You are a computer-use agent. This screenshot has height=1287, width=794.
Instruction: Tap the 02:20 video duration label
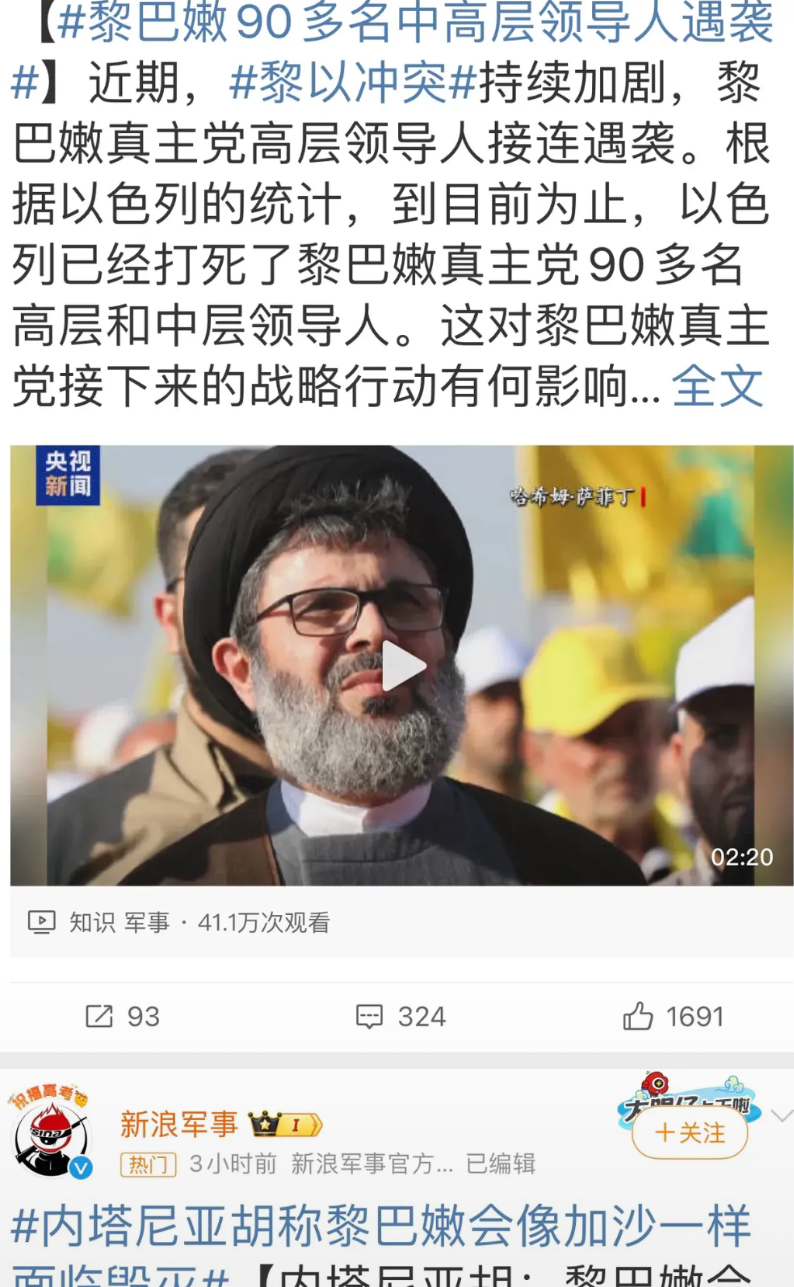[742, 857]
